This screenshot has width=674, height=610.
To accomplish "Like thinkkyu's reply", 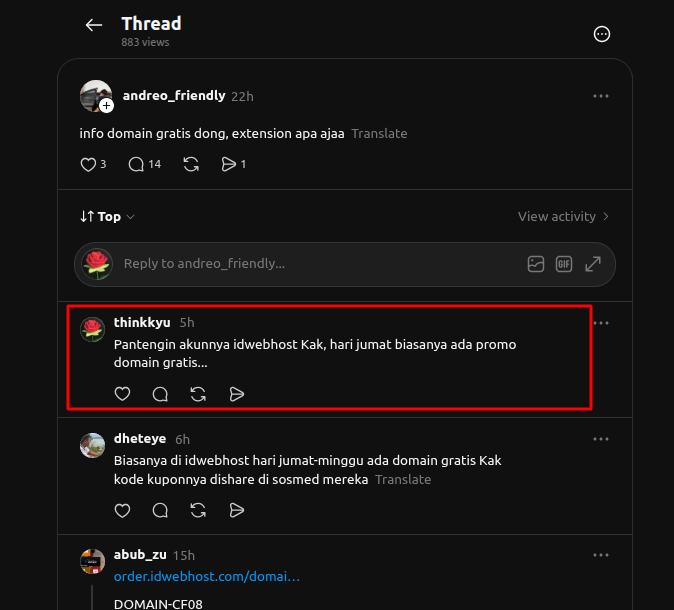I will coord(123,394).
